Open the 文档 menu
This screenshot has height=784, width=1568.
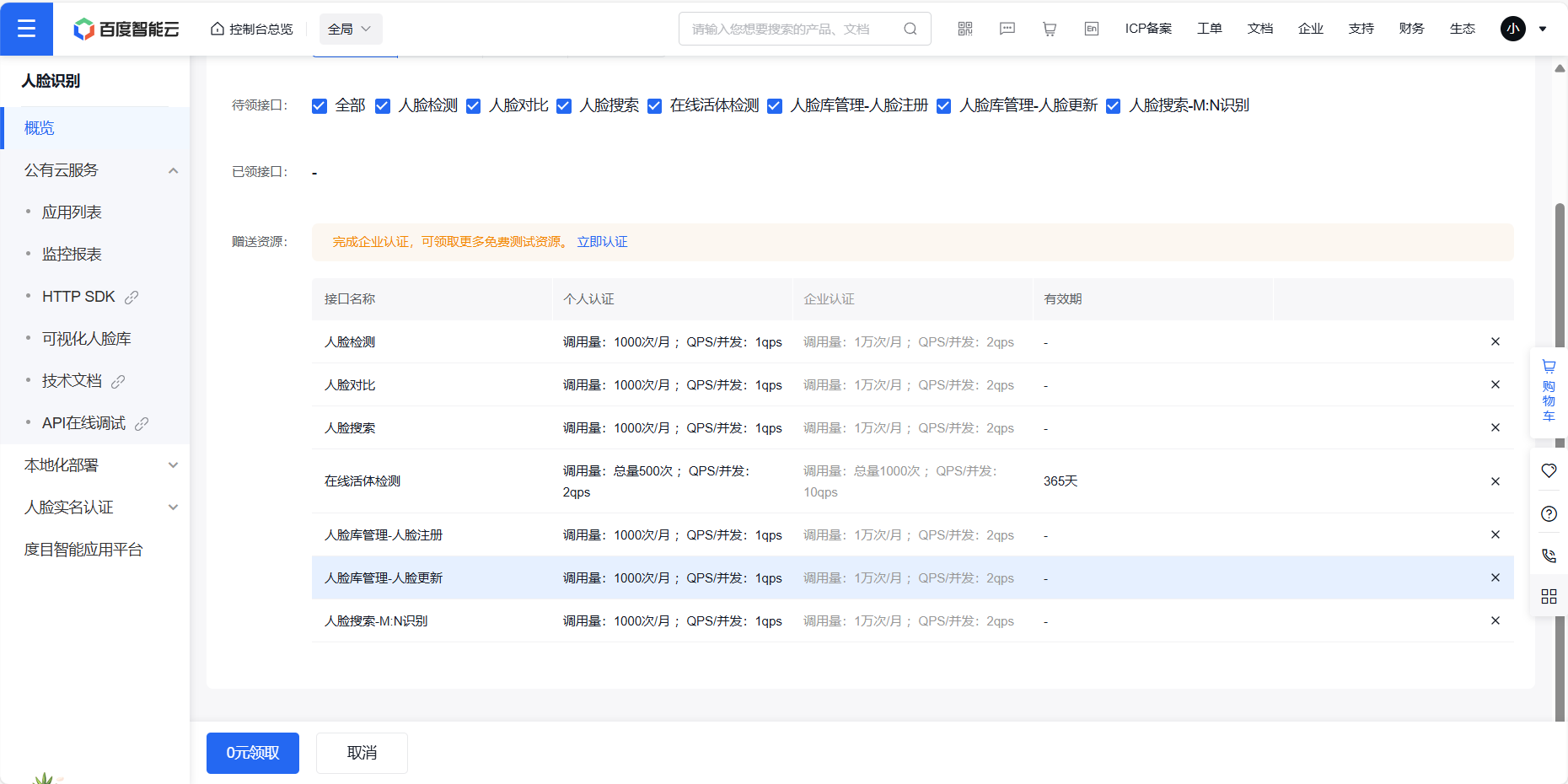coord(1260,29)
